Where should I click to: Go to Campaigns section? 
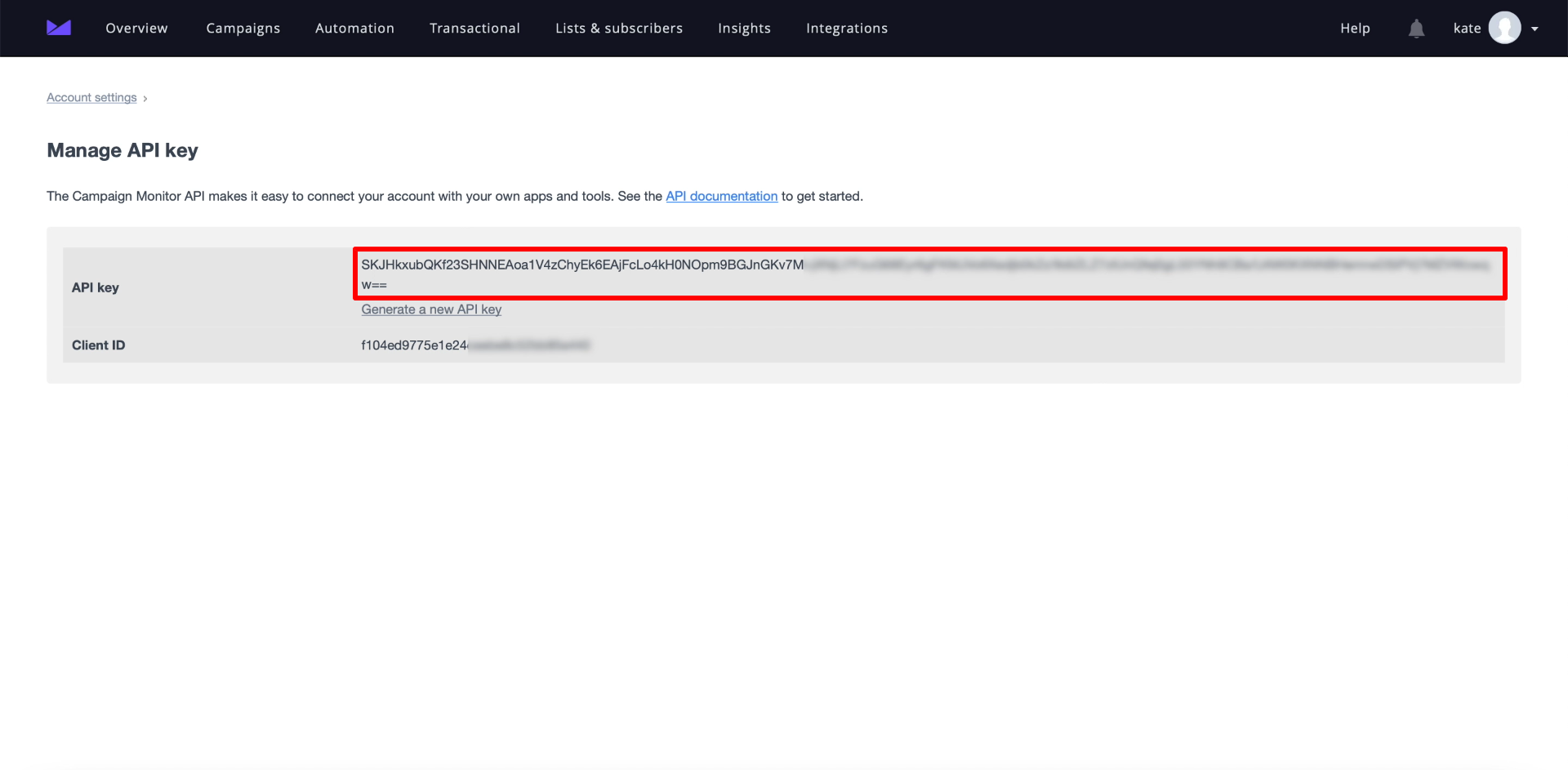coord(243,28)
